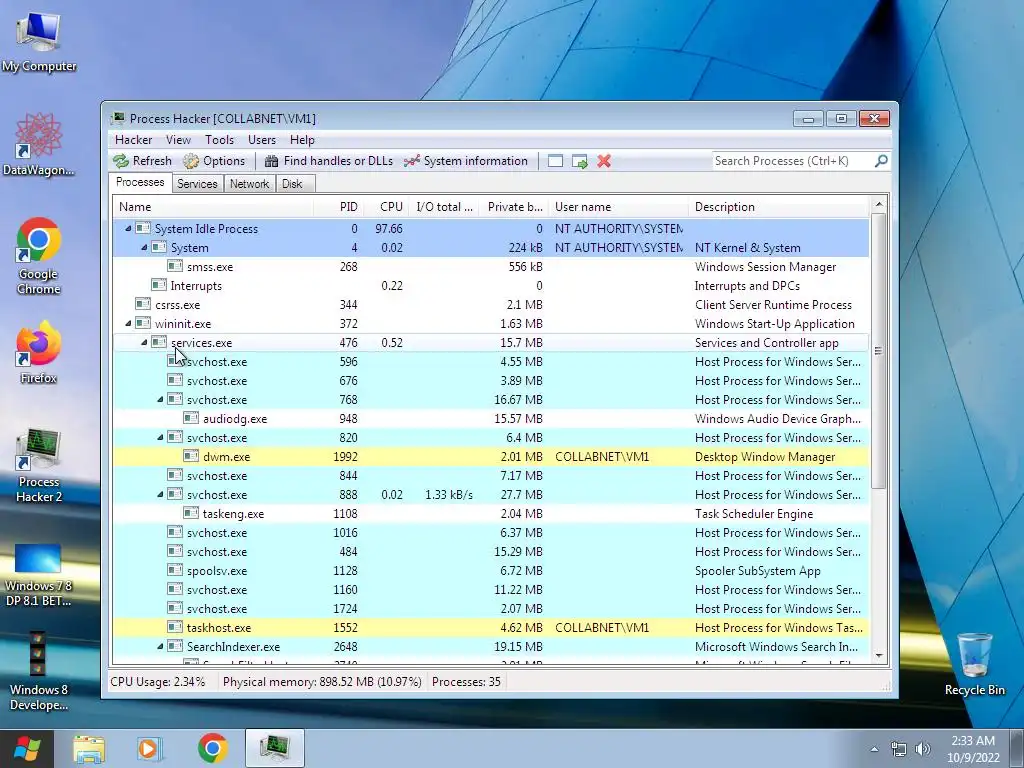Viewport: 1024px width, 768px height.
Task: Open My Computer desktop icon
Action: pyautogui.click(x=39, y=43)
